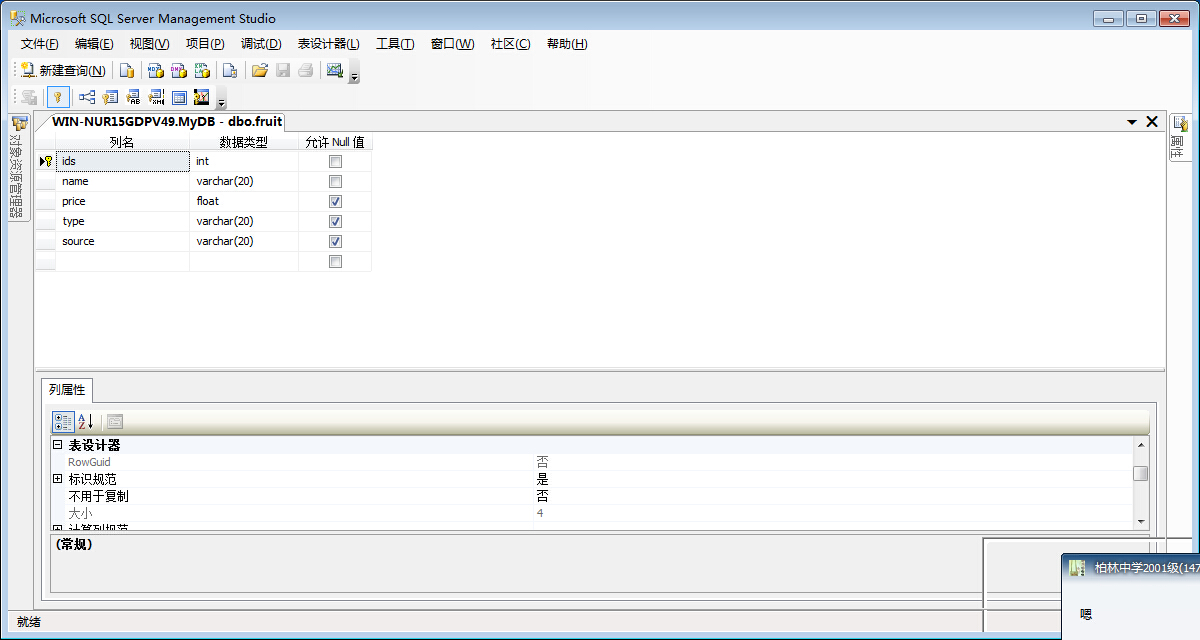Toggle Allow Null for ids column
This screenshot has width=1200, height=640.
[x=335, y=161]
